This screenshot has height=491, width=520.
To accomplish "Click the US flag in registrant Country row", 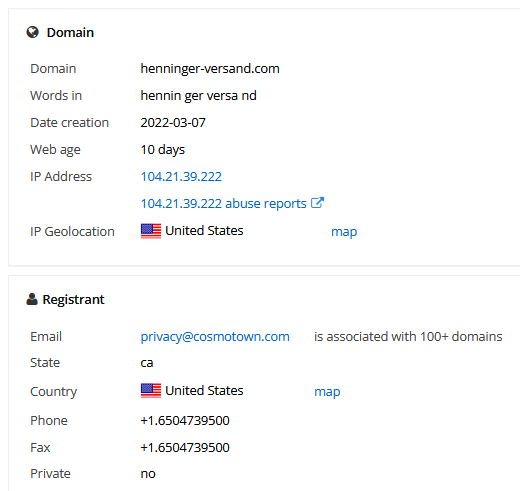I will coord(151,391).
